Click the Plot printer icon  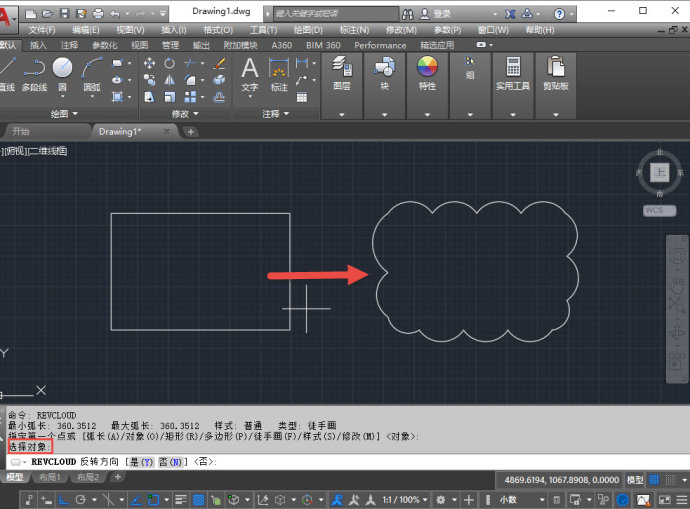(98, 14)
